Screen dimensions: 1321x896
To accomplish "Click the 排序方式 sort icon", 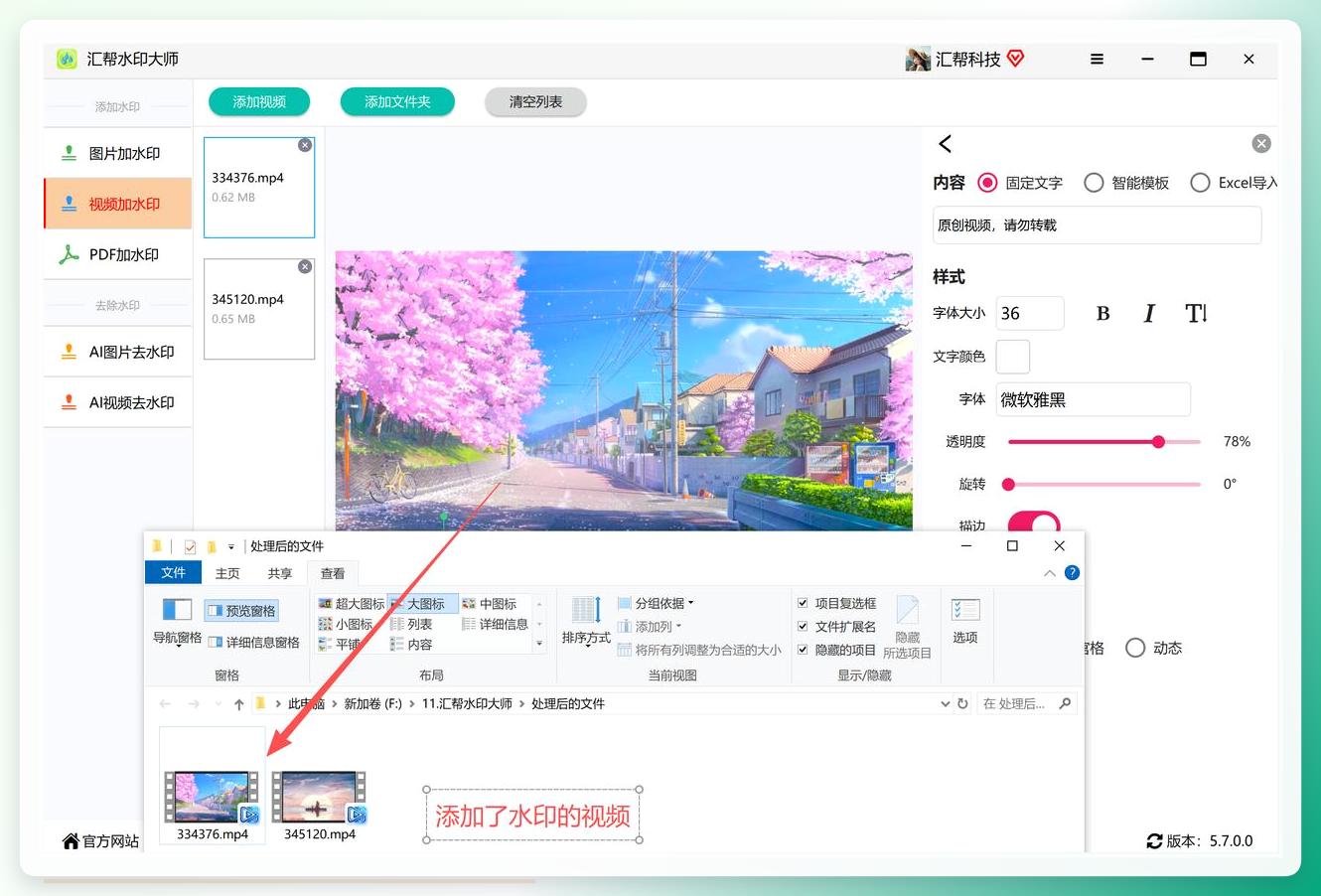I will coord(586,610).
